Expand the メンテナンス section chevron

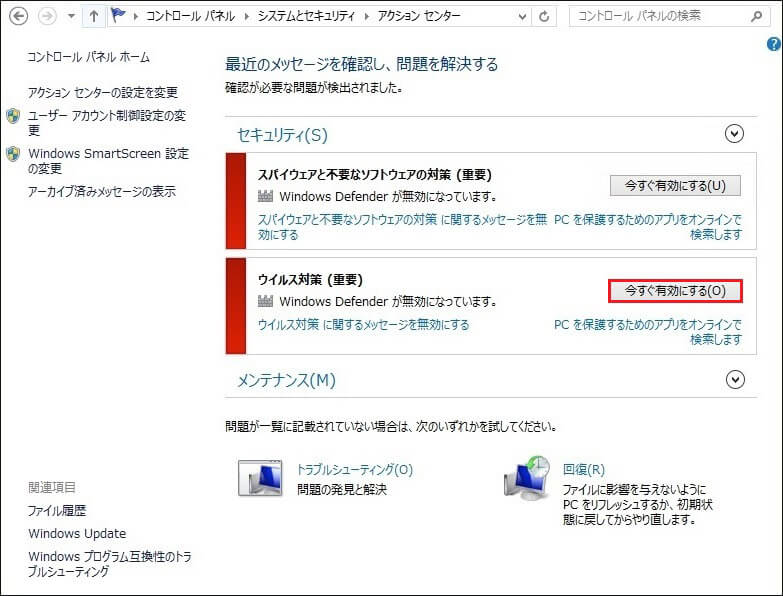click(x=735, y=380)
